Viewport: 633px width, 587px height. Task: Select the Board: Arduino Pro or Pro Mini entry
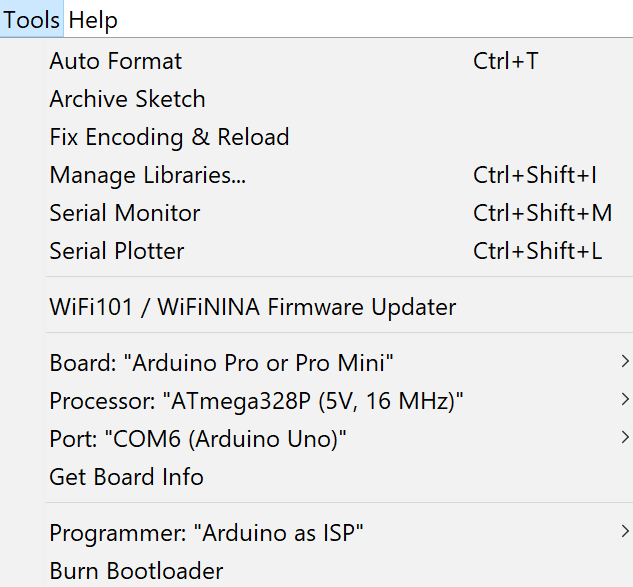pyautogui.click(x=228, y=361)
